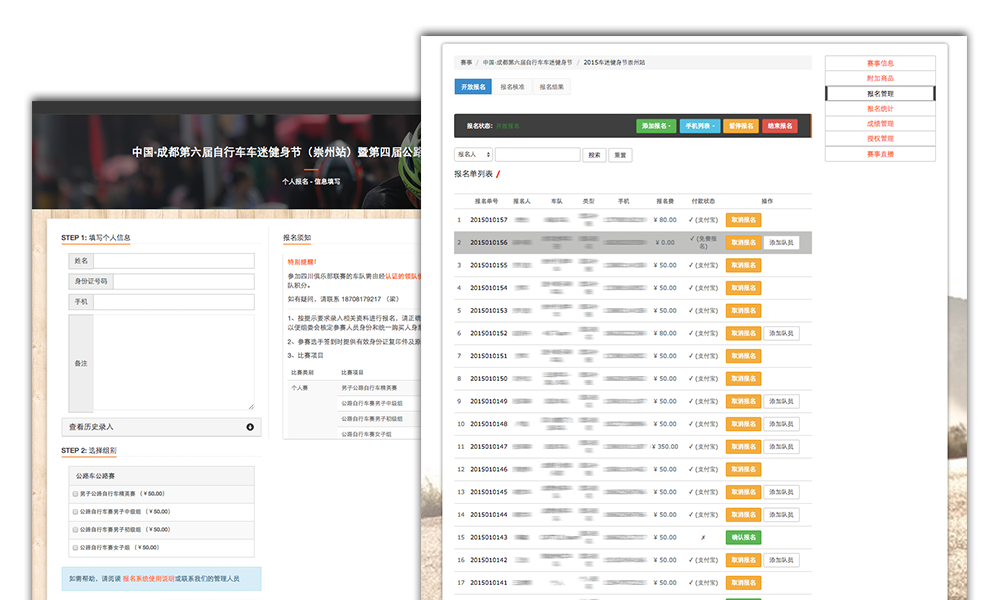Viewport: 1000px width, 600px height.
Task: Click the down-arrow icon beside 查看历史录入
Action: coord(249,427)
